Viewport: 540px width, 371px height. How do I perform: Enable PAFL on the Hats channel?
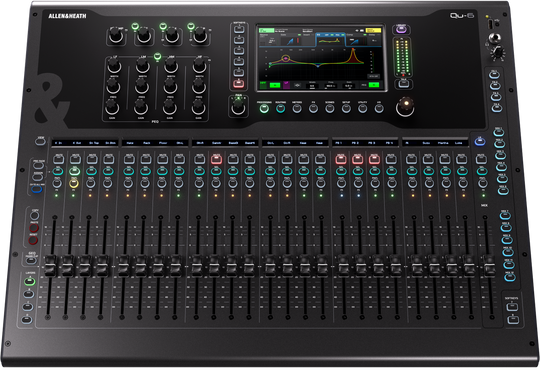click(x=128, y=183)
